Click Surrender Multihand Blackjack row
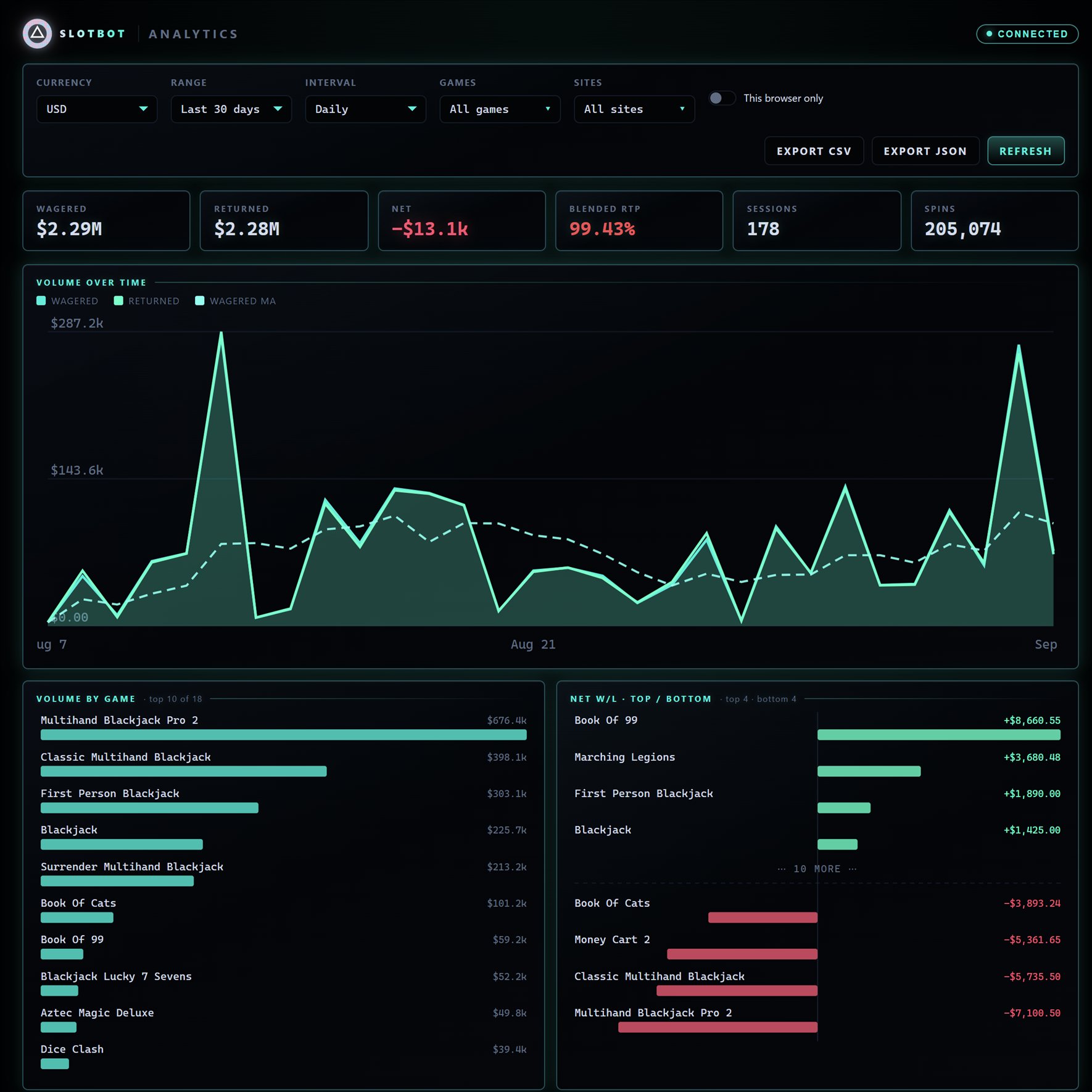The image size is (1092, 1092). tap(284, 874)
